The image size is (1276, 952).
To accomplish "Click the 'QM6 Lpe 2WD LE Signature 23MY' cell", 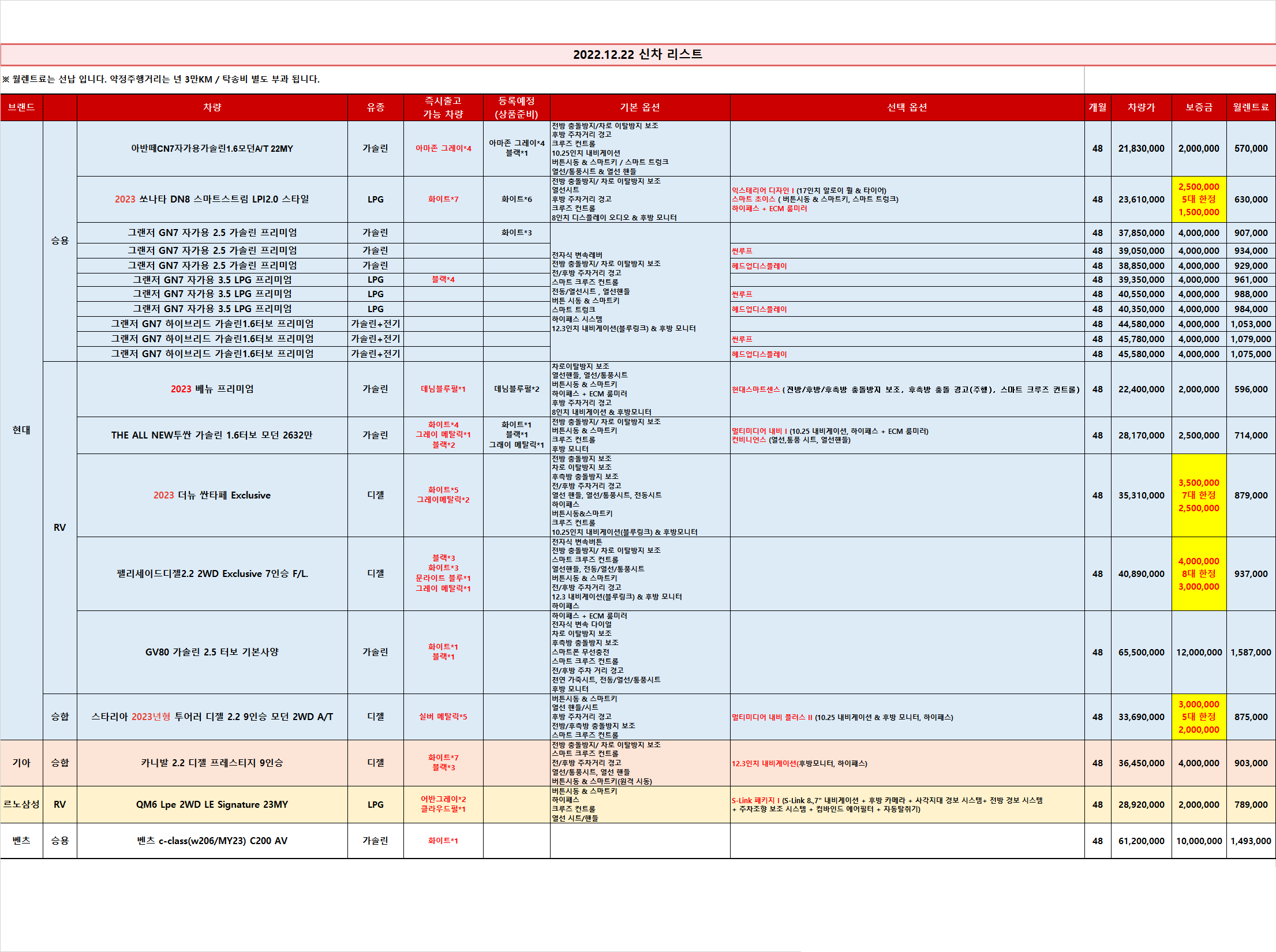I will point(212,804).
